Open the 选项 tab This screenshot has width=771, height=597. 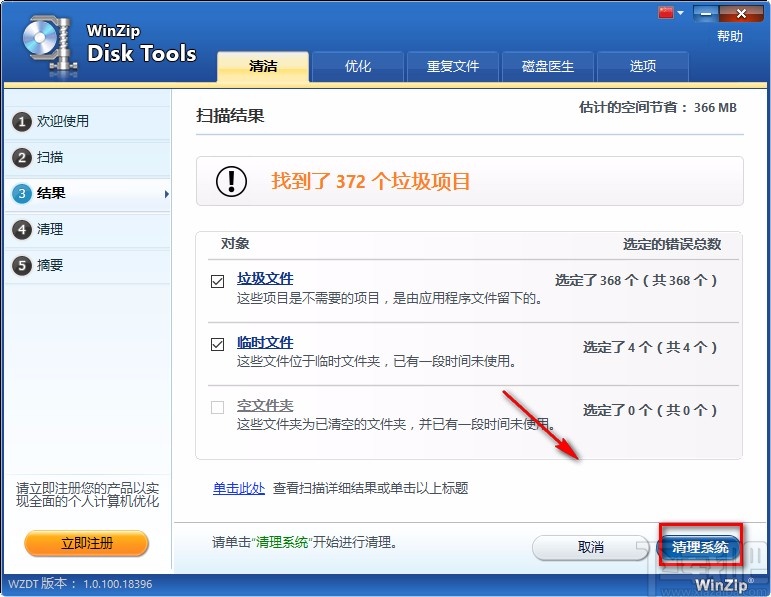coord(642,66)
